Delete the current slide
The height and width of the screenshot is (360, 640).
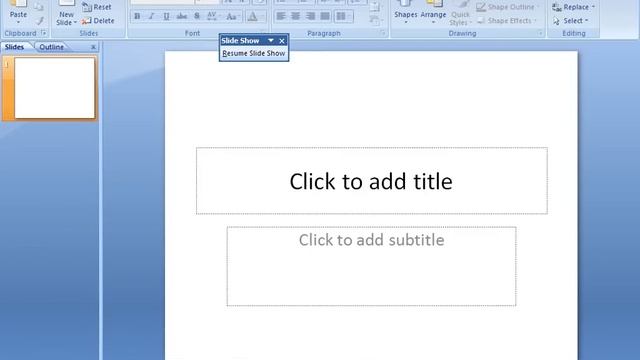click(x=98, y=20)
